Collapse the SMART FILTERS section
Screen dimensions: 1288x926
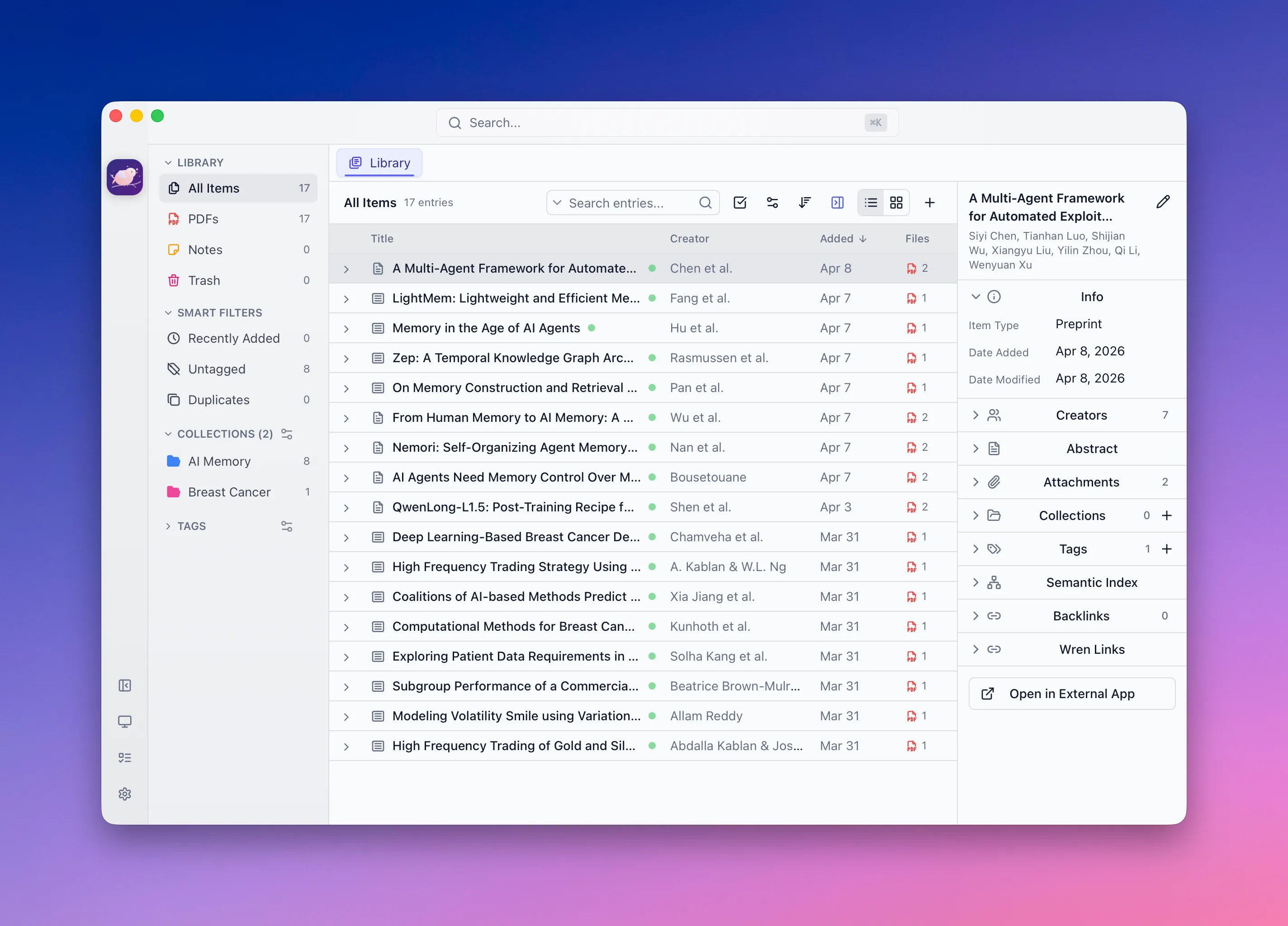pyautogui.click(x=168, y=313)
